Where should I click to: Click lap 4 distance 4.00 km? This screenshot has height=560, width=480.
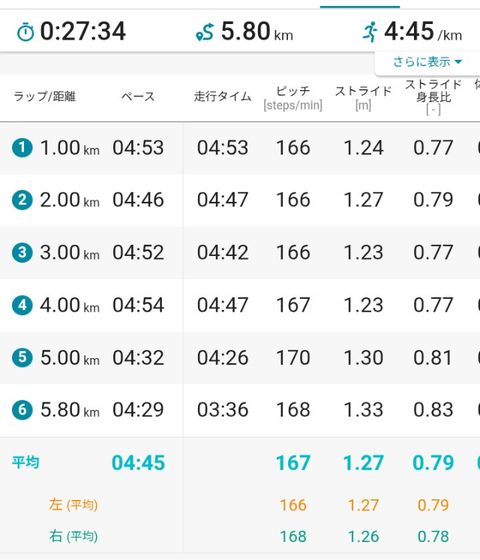[x=70, y=305]
